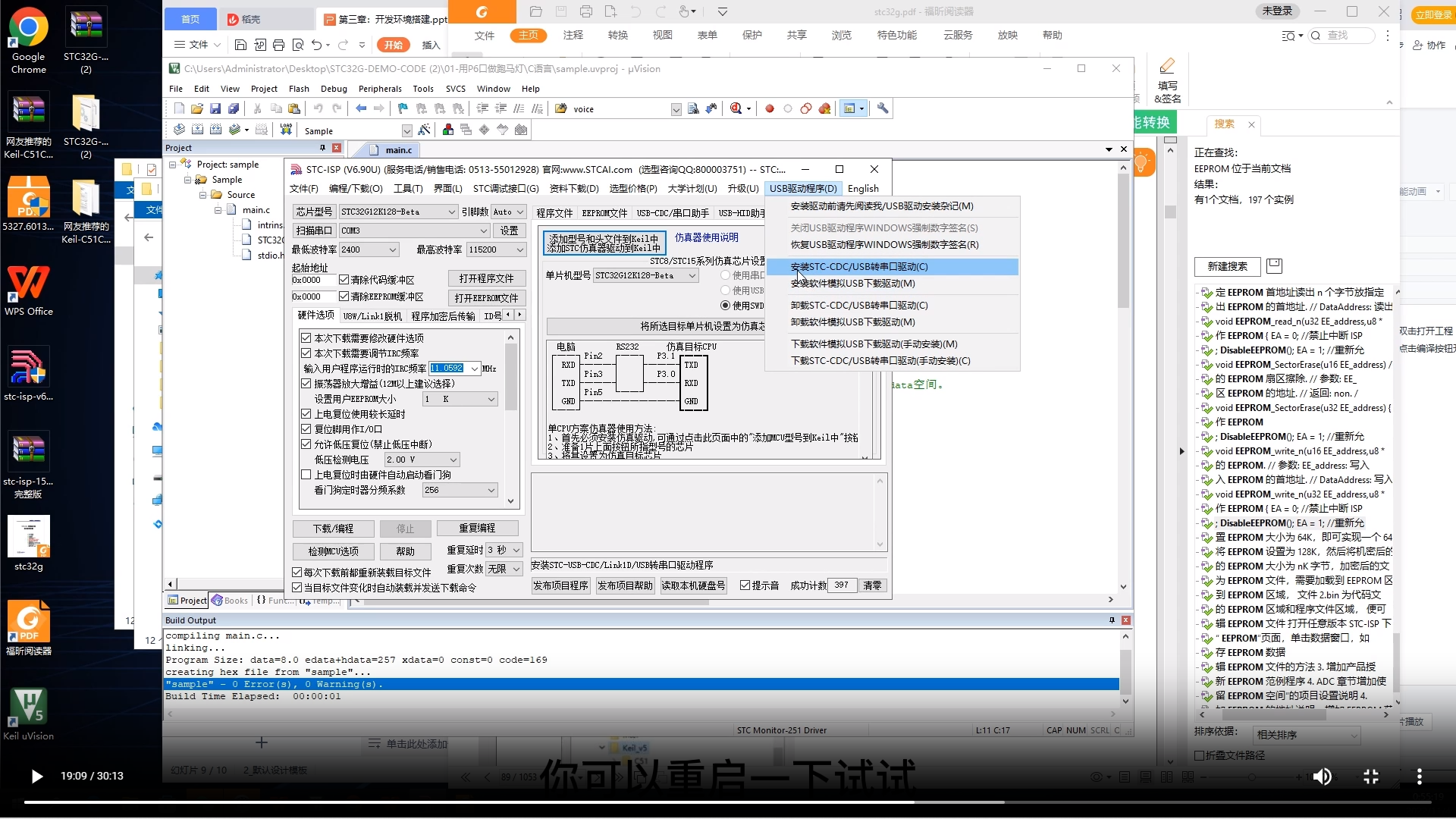Click 仿真器使用说明 link
Viewport: 1456px width, 819px height.
point(706,237)
